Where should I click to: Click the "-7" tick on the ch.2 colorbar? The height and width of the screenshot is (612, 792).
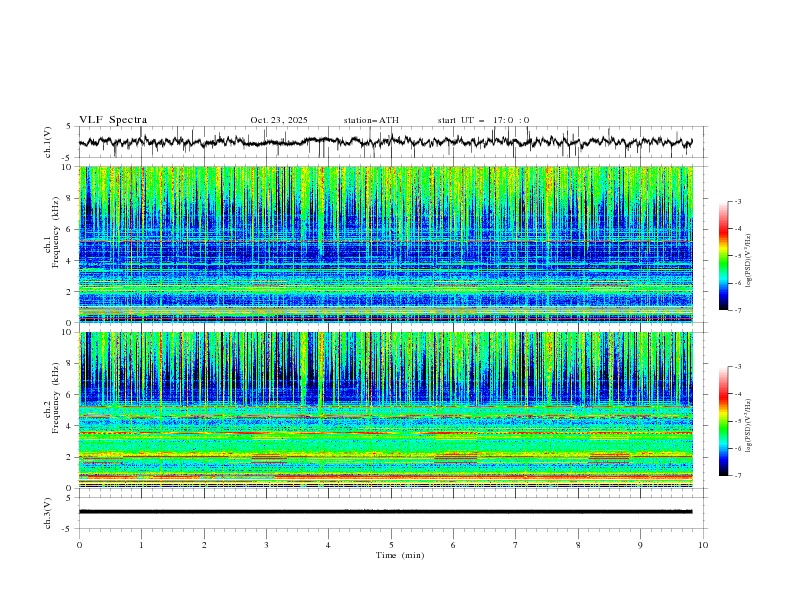738,476
